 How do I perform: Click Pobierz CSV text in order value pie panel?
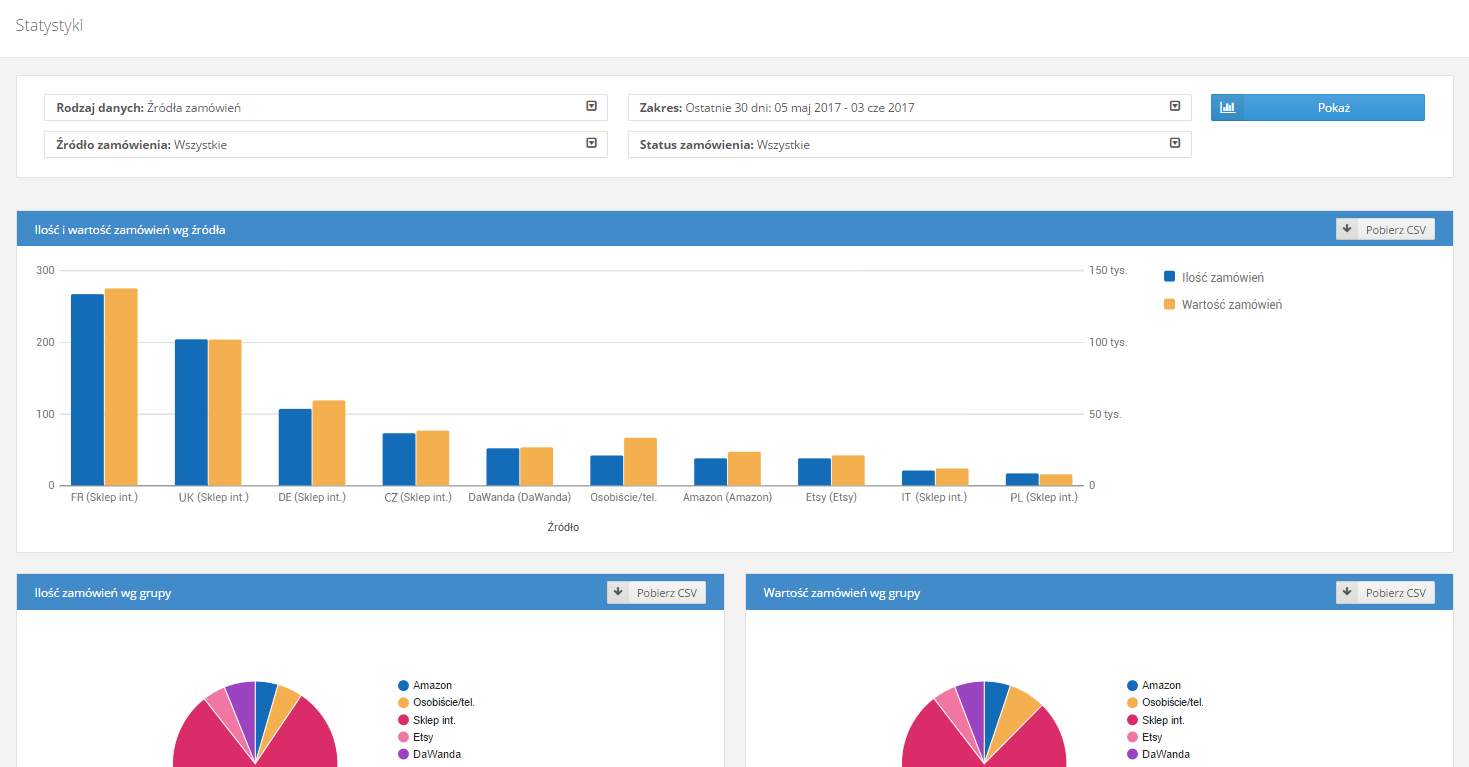pyautogui.click(x=1396, y=593)
